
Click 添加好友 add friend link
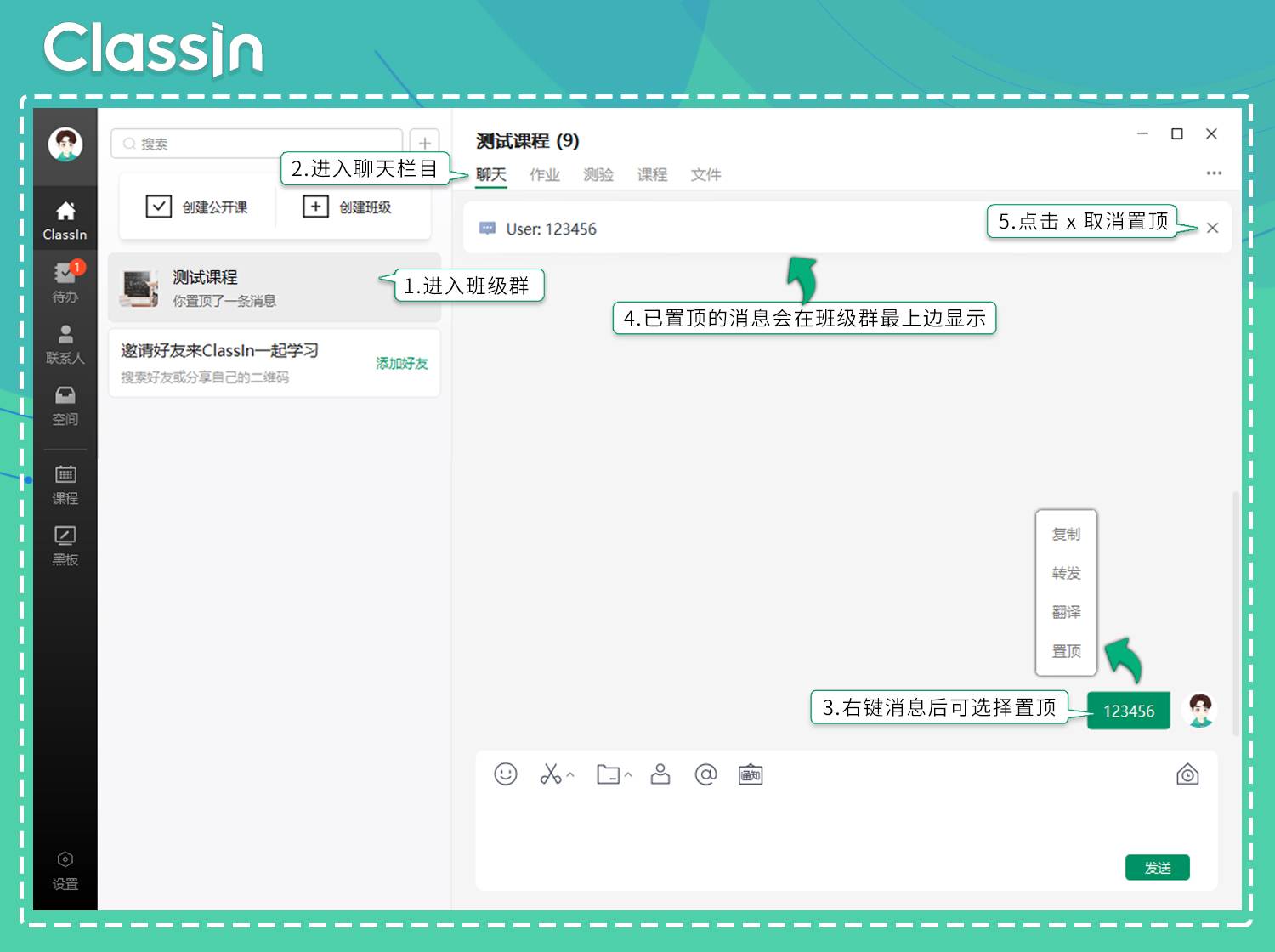[x=402, y=363]
